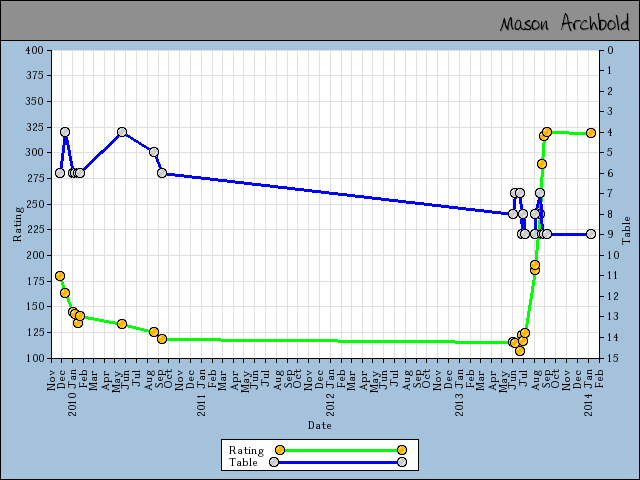Screen dimensions: 640x480
Task: Click the Date axis label below the chart
Action: tap(320, 425)
